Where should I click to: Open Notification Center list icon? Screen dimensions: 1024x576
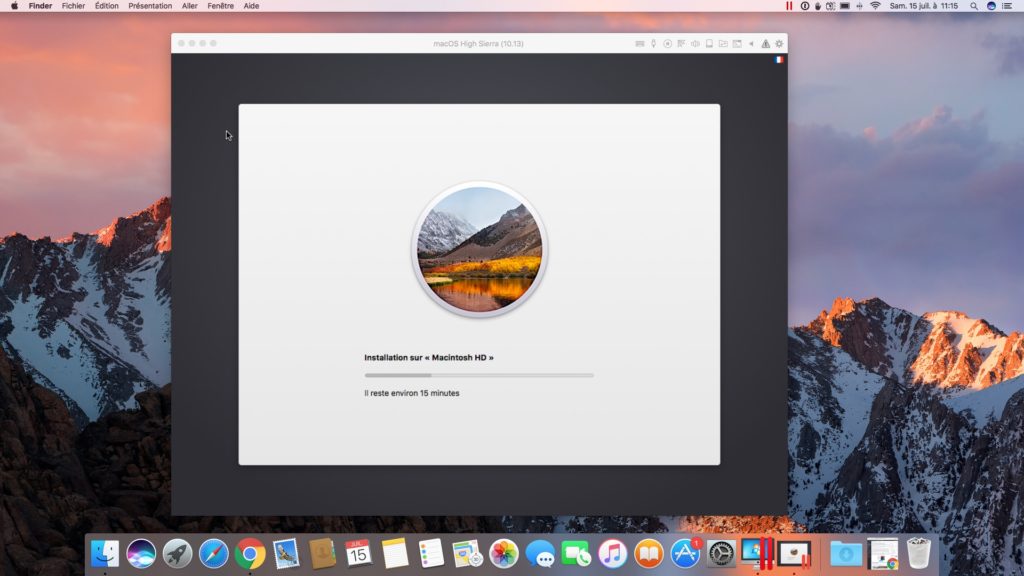pos(1008,6)
